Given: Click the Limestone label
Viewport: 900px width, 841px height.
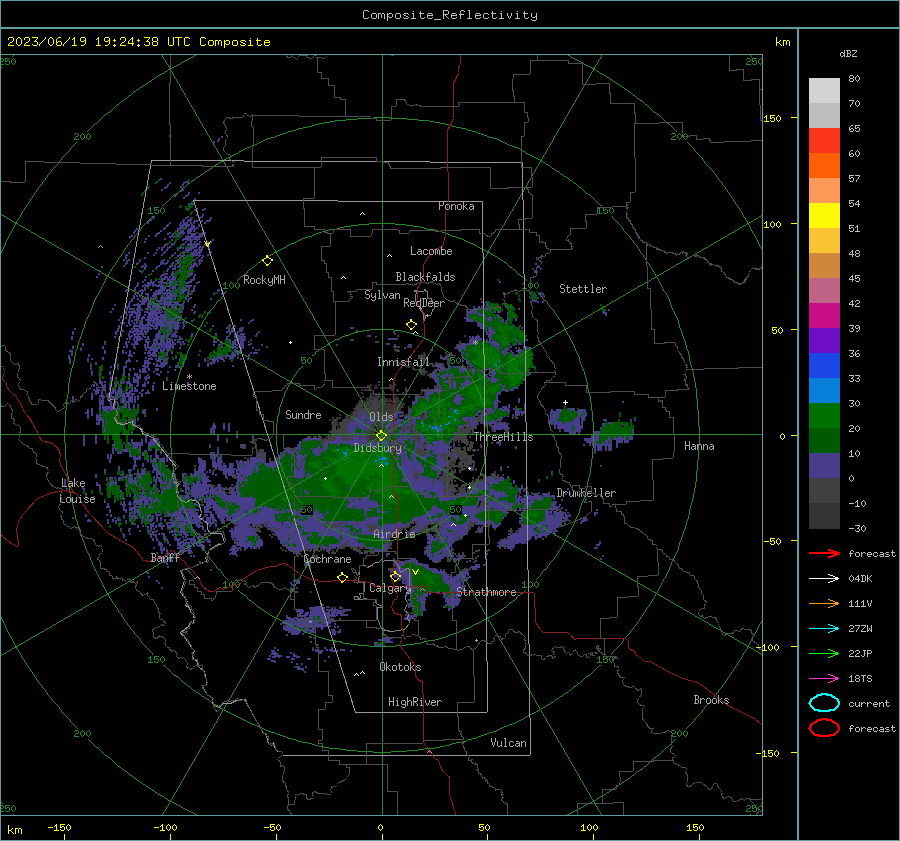Looking at the screenshot, I should coord(189,386).
